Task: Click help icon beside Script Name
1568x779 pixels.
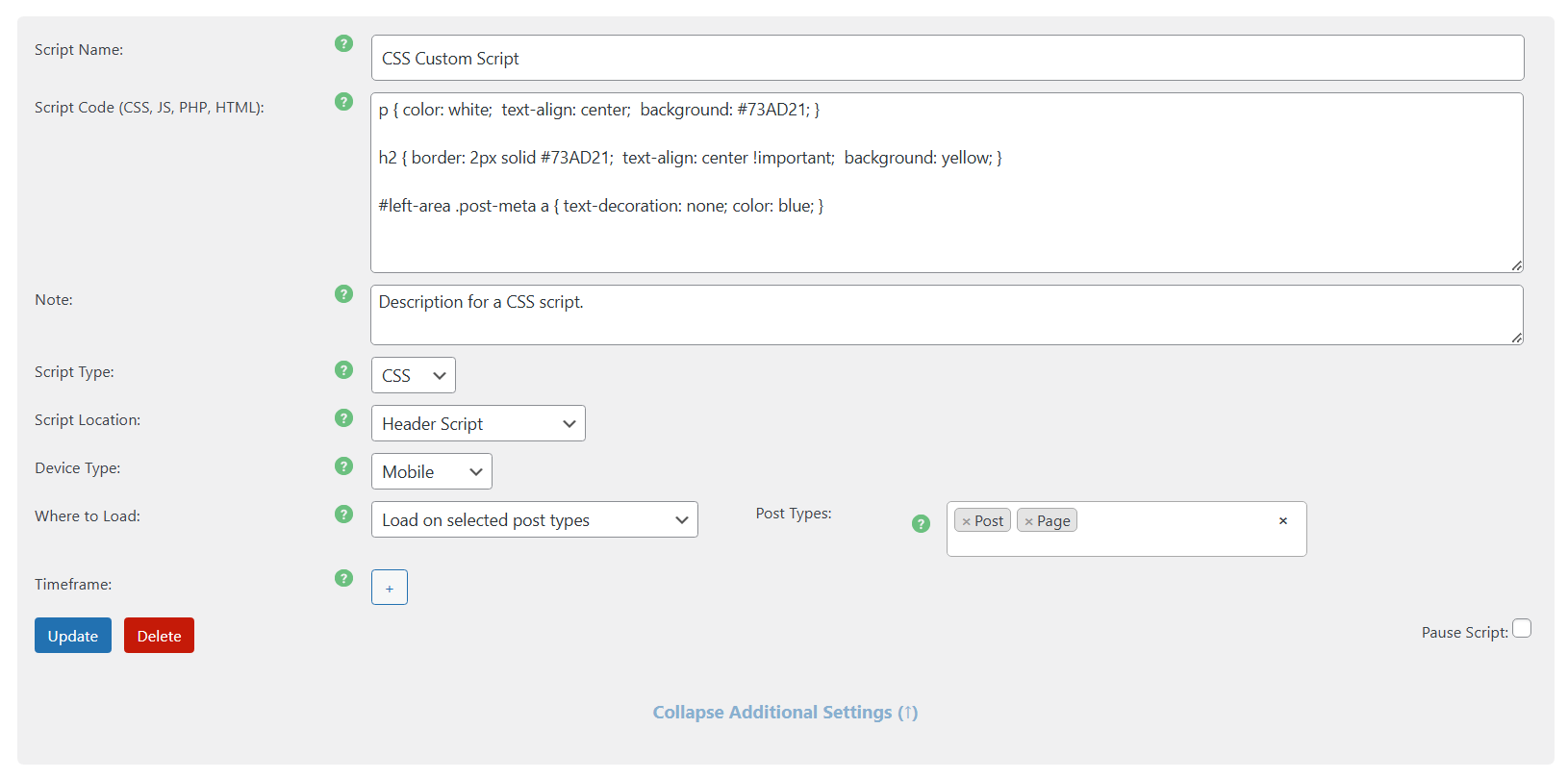Action: tap(343, 43)
